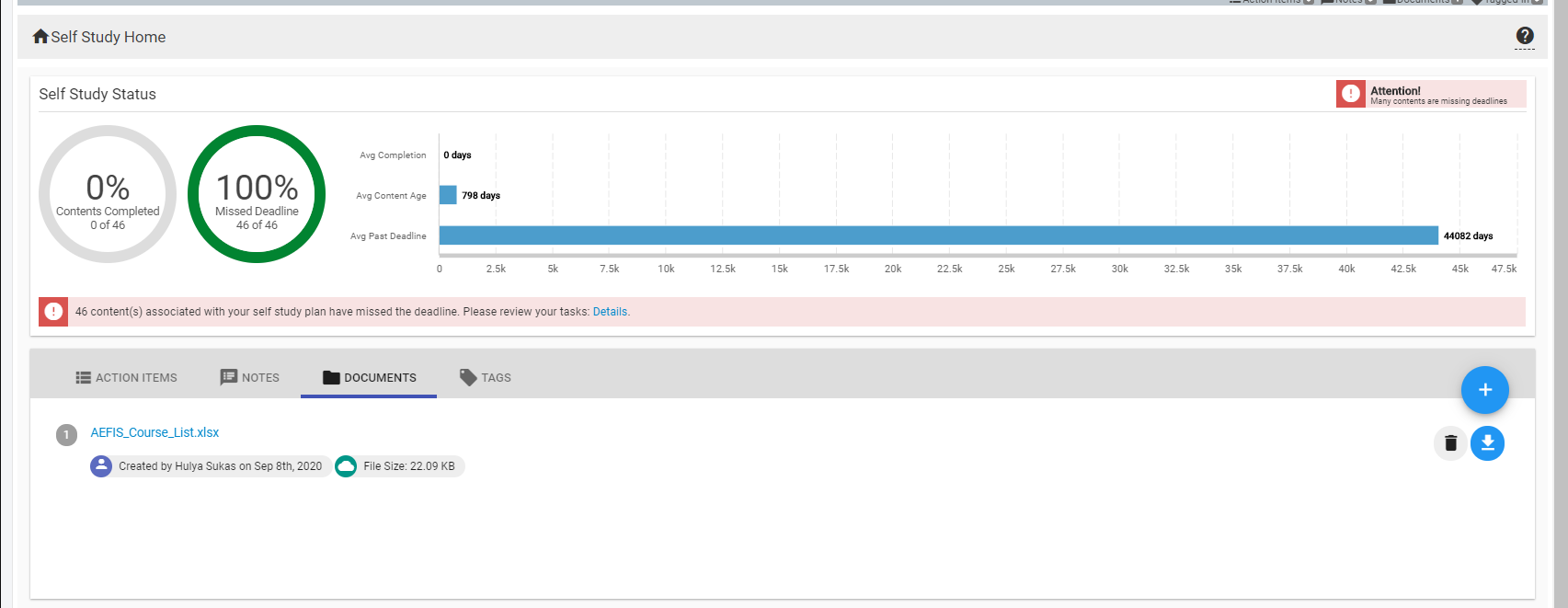Screen dimensions: 1568x608
Task: Click the number 1 badge of the document
Action: 66,434
